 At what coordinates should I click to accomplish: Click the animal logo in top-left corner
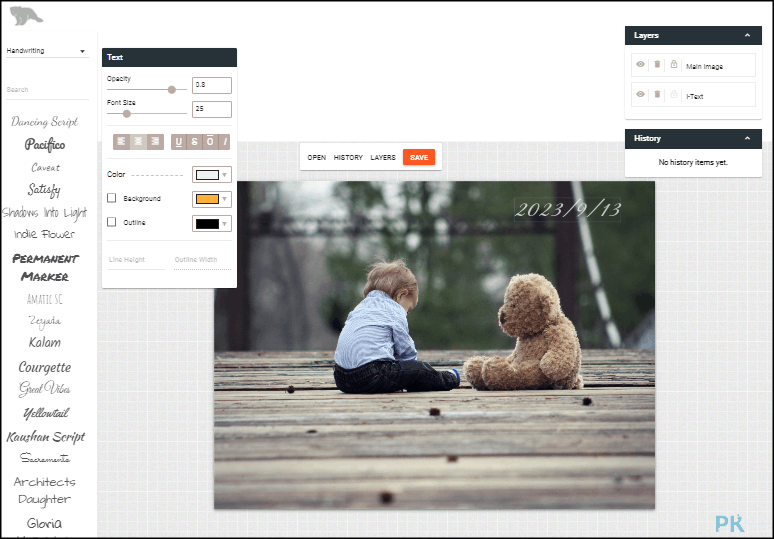pyautogui.click(x=26, y=15)
